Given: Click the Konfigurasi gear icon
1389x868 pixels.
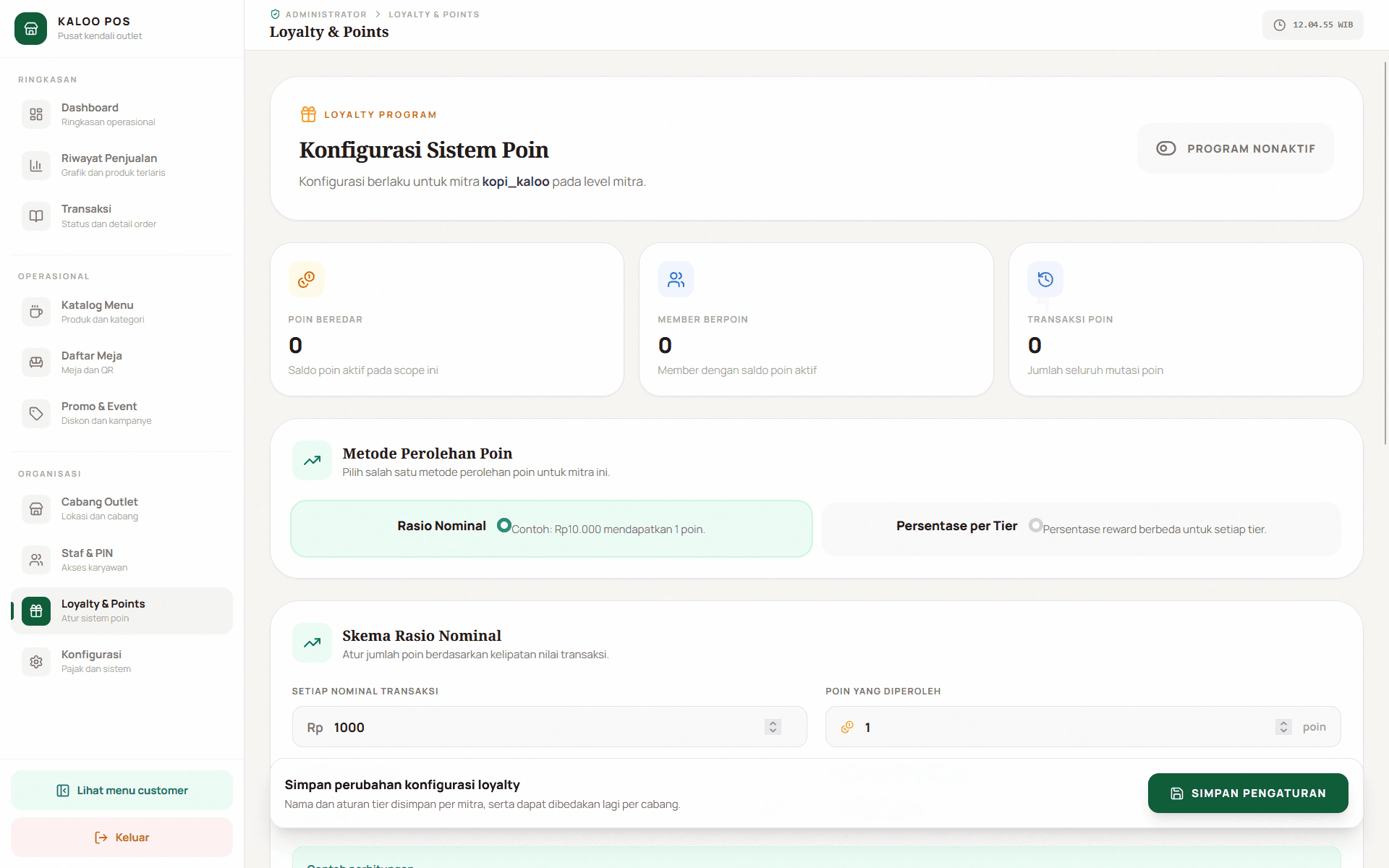Looking at the screenshot, I should [x=36, y=661].
